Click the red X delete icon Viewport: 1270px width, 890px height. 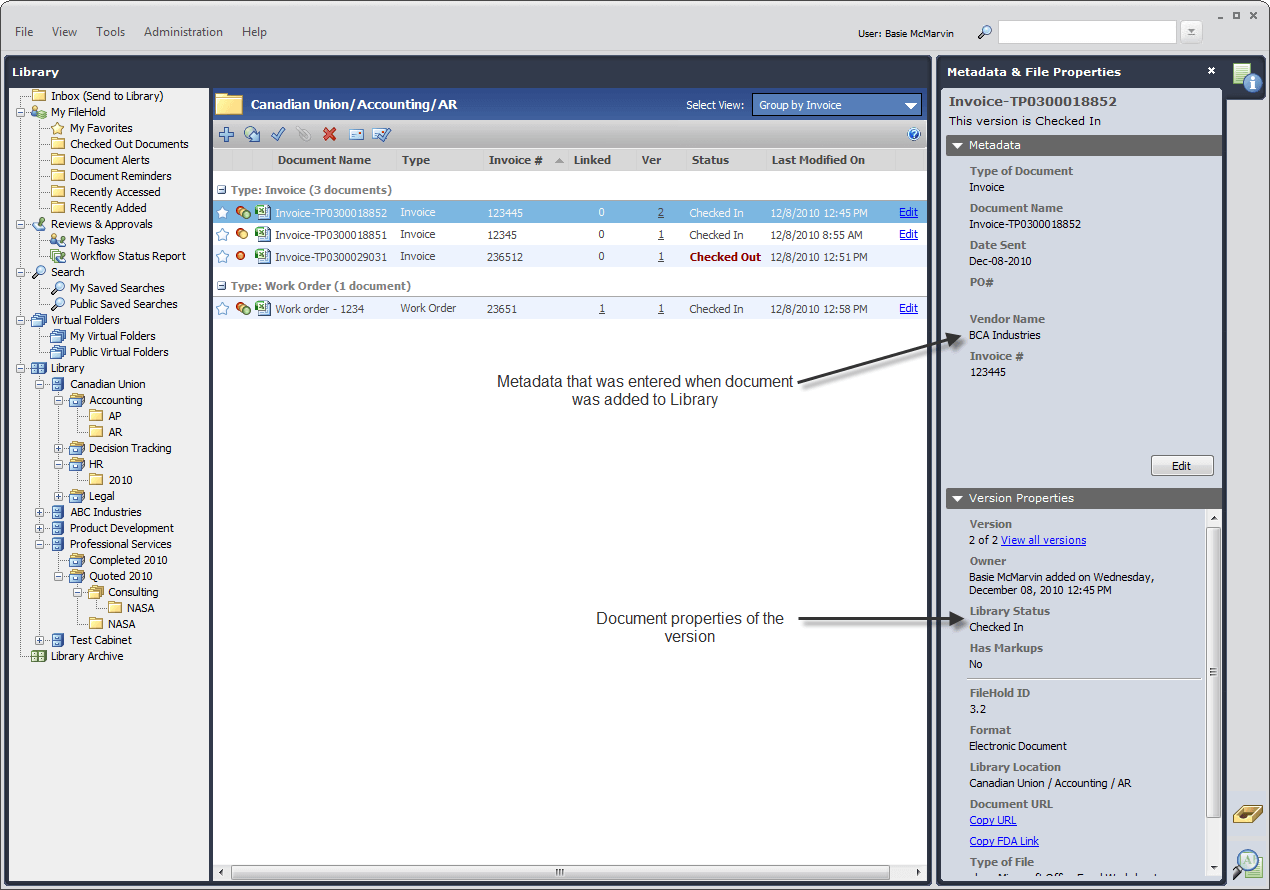pos(330,134)
